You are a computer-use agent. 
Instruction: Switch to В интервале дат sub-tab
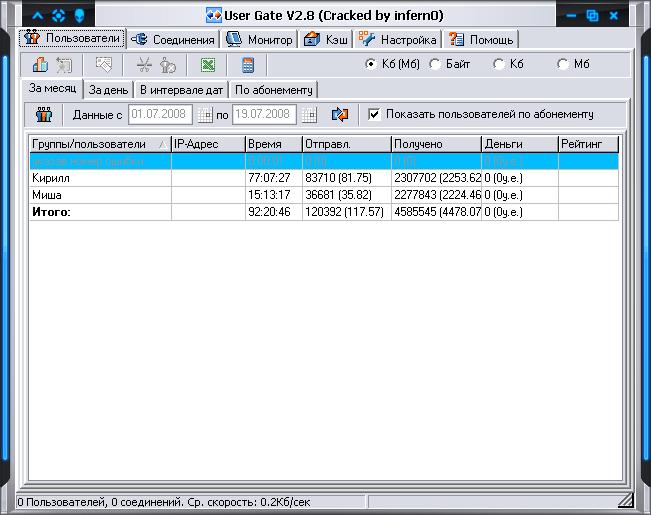pos(181,90)
